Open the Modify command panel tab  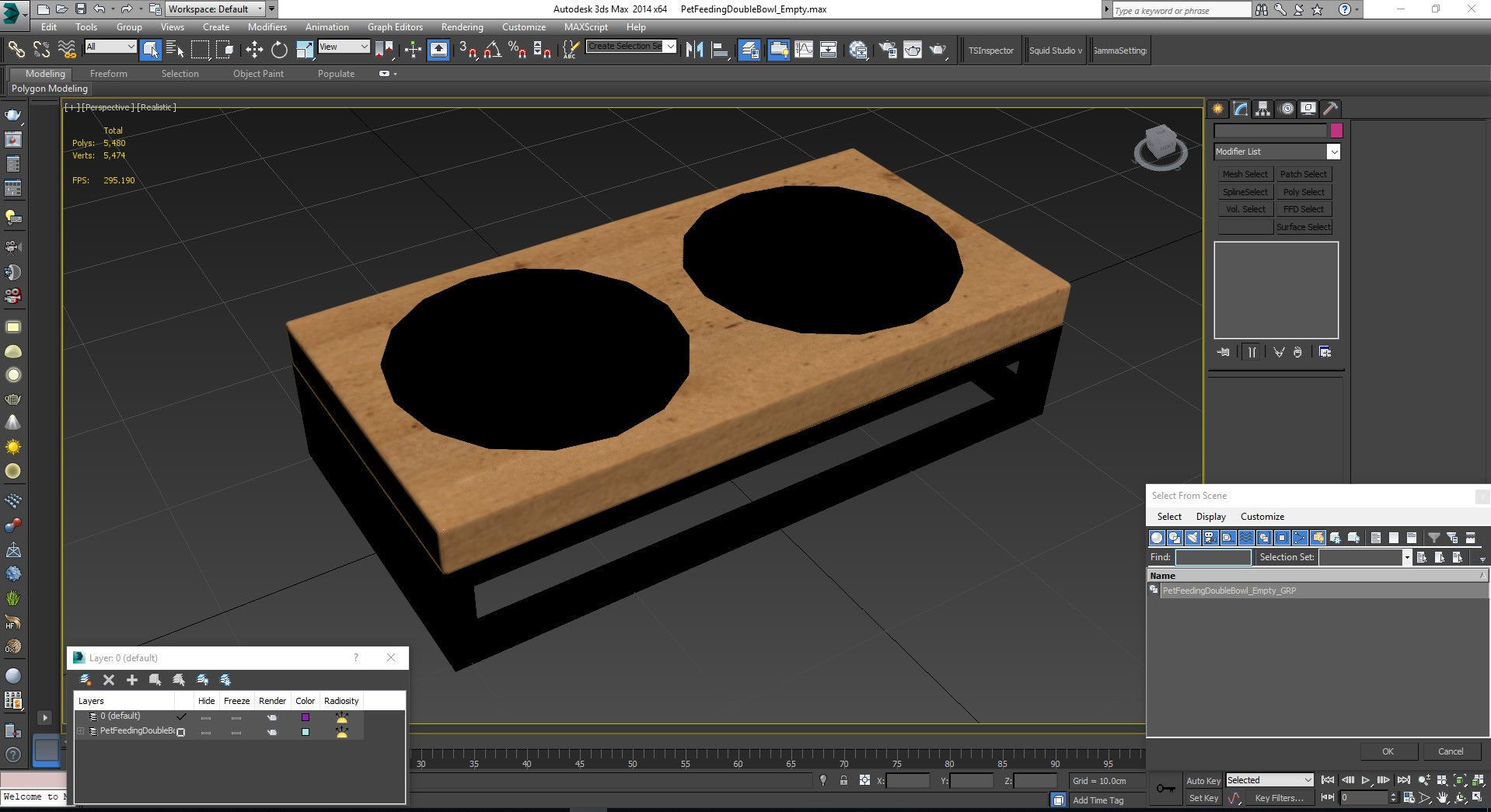tap(1240, 109)
